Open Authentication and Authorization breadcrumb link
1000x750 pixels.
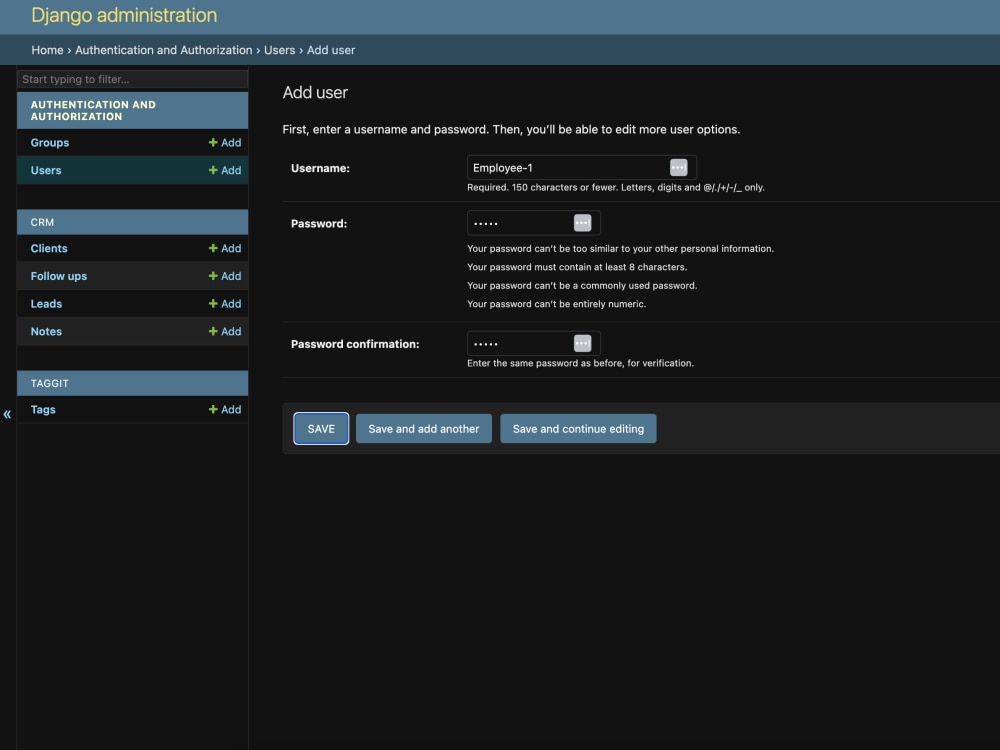tap(164, 50)
